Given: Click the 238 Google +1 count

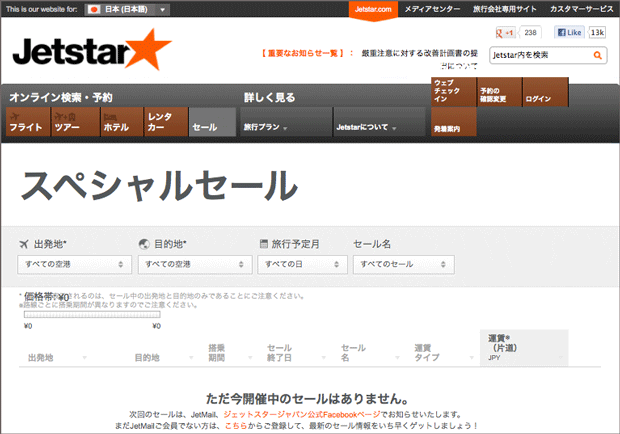Looking at the screenshot, I should pyautogui.click(x=530, y=32).
